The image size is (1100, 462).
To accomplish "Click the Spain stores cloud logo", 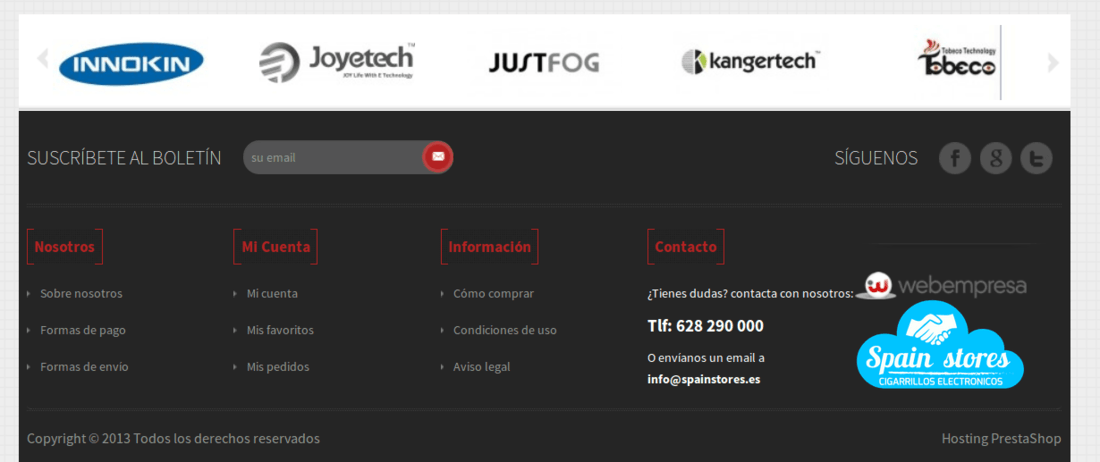I will 940,345.
